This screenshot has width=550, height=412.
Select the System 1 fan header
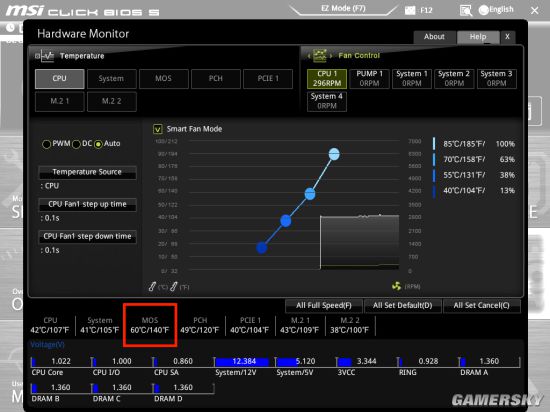point(412,79)
